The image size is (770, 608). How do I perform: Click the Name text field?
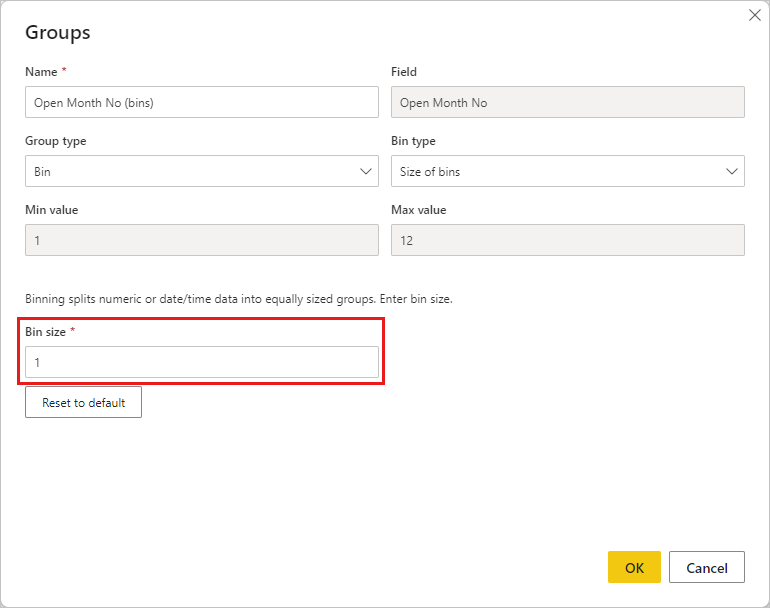coord(201,102)
